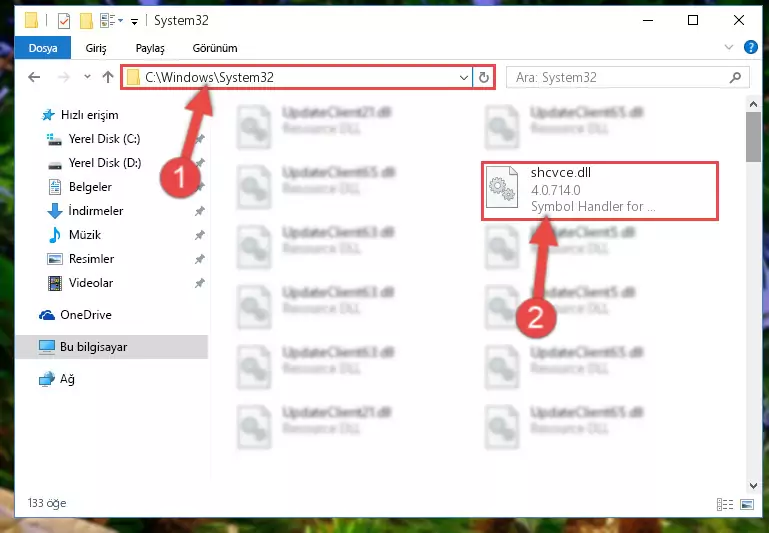The width and height of the screenshot is (769, 533).
Task: Open the Müzik folder
Action: (84, 235)
